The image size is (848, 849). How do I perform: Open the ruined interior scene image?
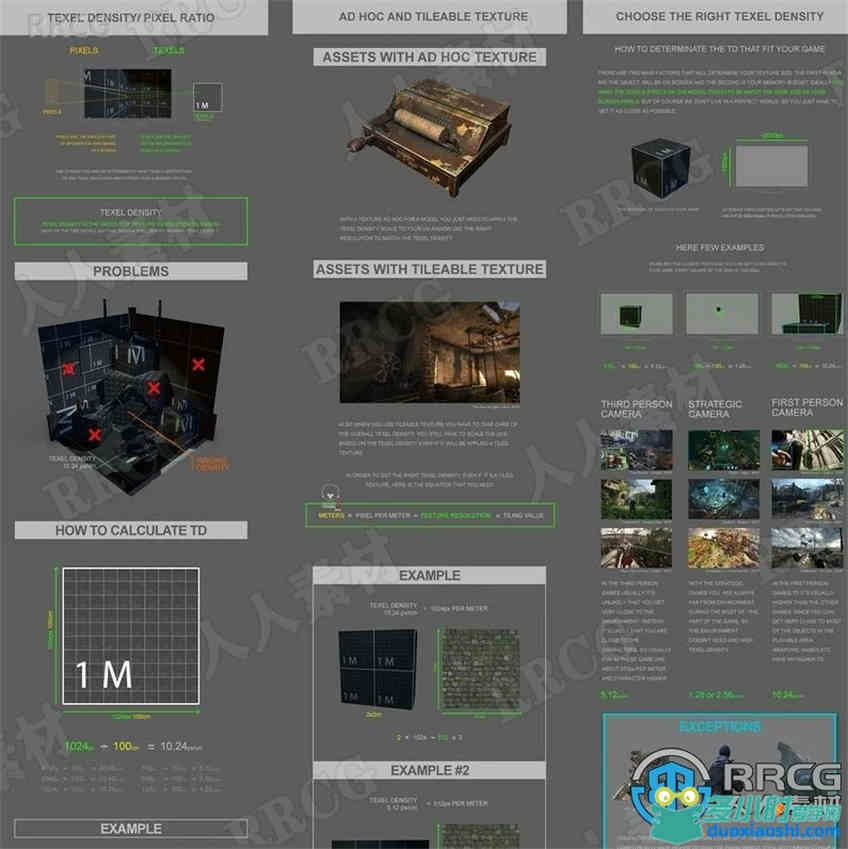point(429,352)
